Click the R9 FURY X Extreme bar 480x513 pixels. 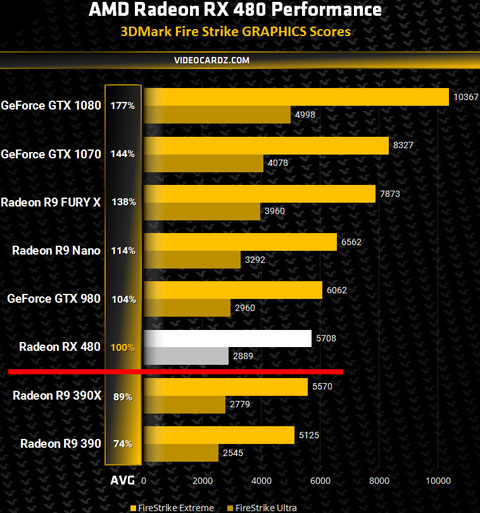point(260,194)
